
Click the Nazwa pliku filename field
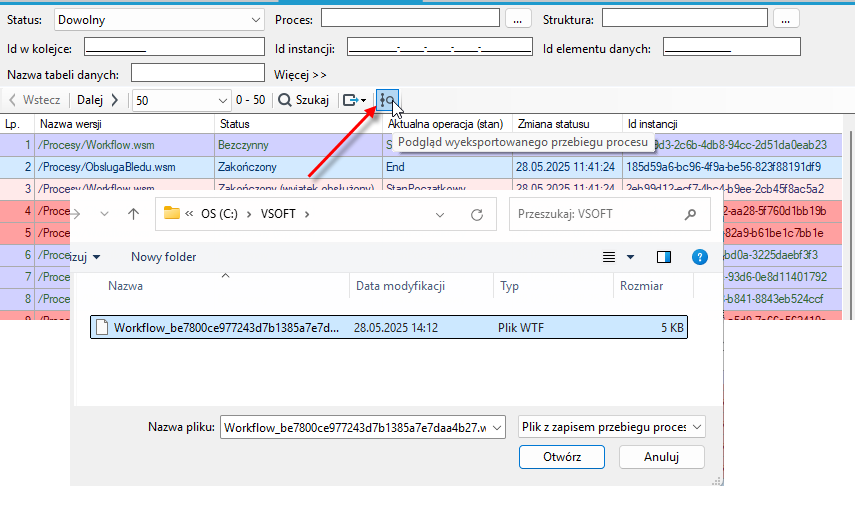coord(355,428)
